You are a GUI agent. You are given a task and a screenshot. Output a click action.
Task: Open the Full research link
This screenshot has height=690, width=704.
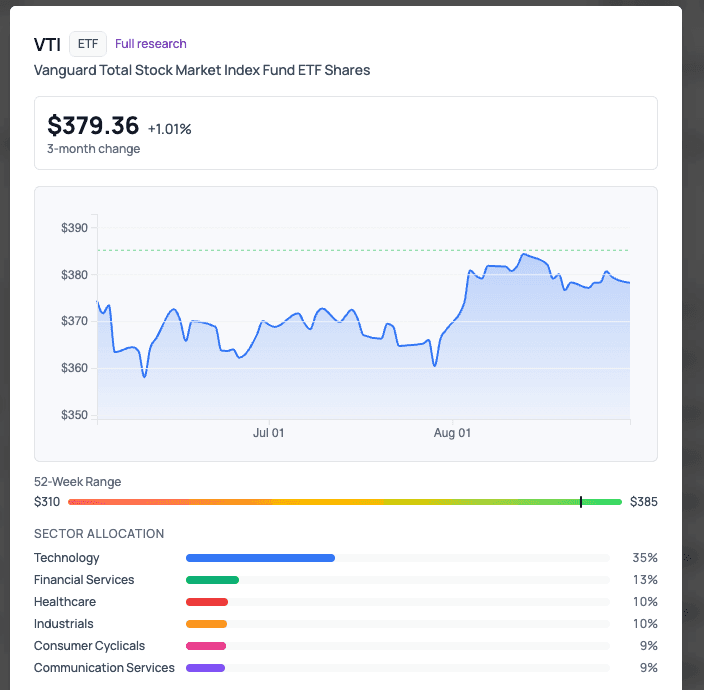coord(150,44)
